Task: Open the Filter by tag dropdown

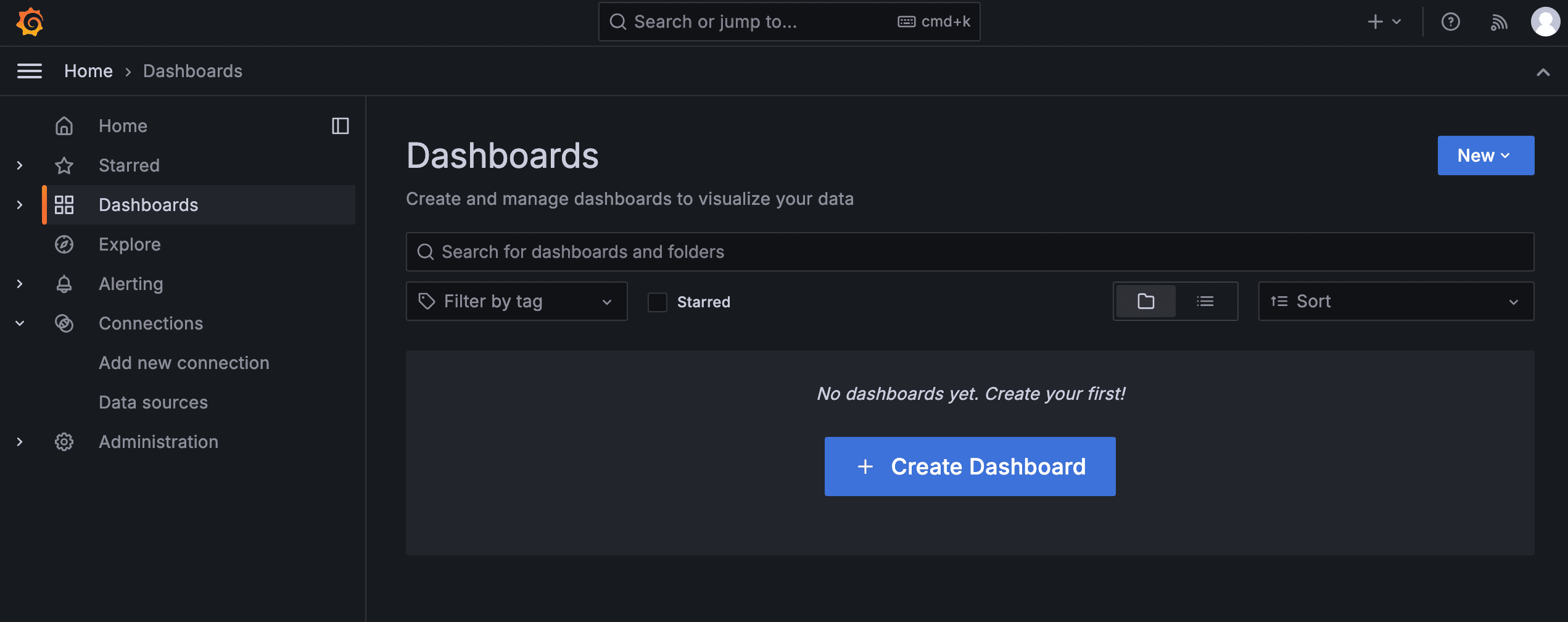Action: [516, 301]
